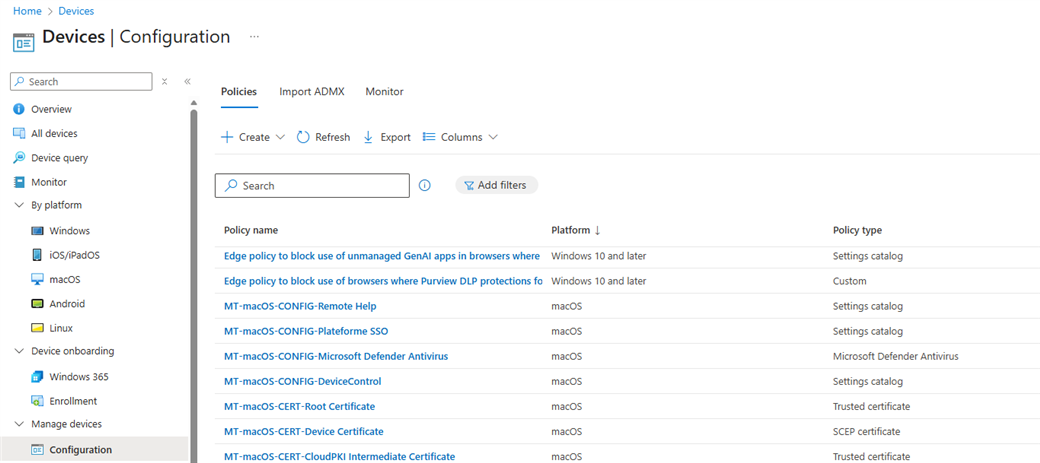Collapse the By platform section
Image resolution: width=1040 pixels, height=463 pixels.
pos(19,205)
